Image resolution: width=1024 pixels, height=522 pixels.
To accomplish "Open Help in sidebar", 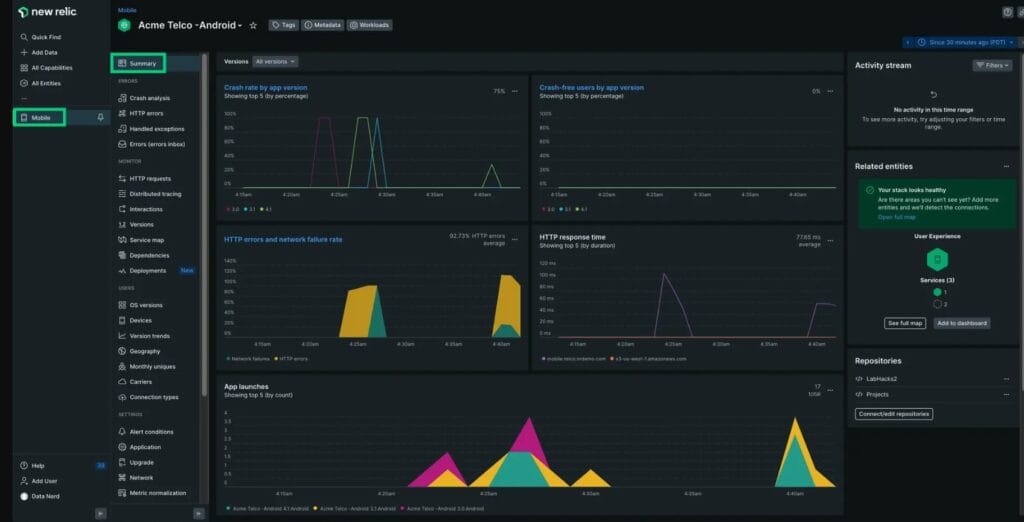I will click(x=33, y=466).
